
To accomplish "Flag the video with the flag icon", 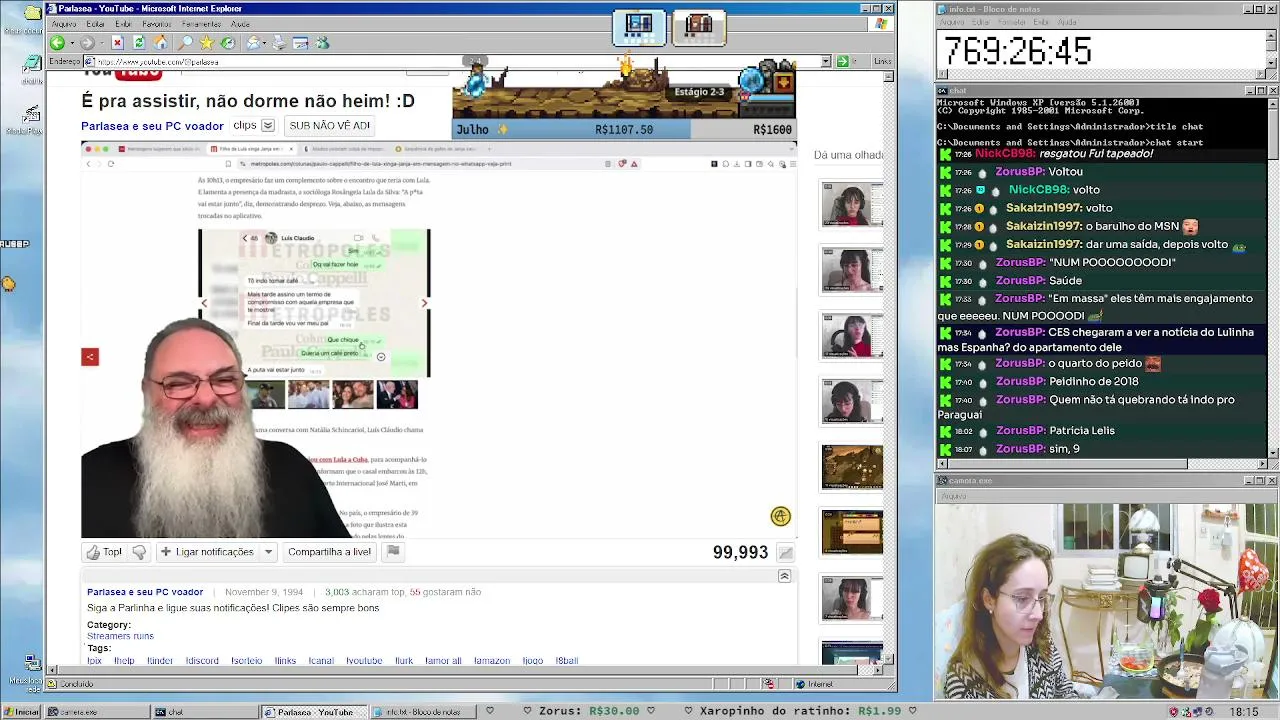I will pyautogui.click(x=393, y=551).
